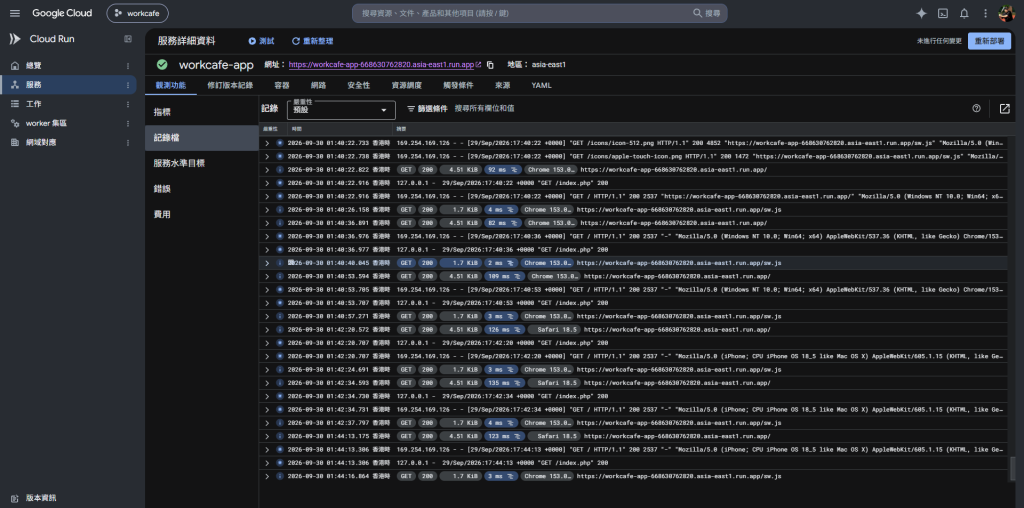1024x508 pixels.
Task: Open the more options dots beside 工作
Action: tap(127, 104)
